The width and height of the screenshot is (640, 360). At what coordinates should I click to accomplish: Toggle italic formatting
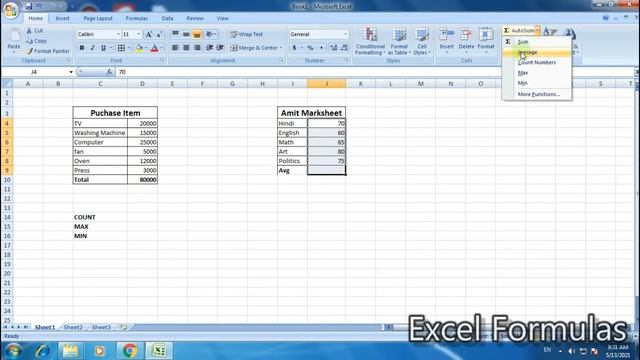[92, 48]
